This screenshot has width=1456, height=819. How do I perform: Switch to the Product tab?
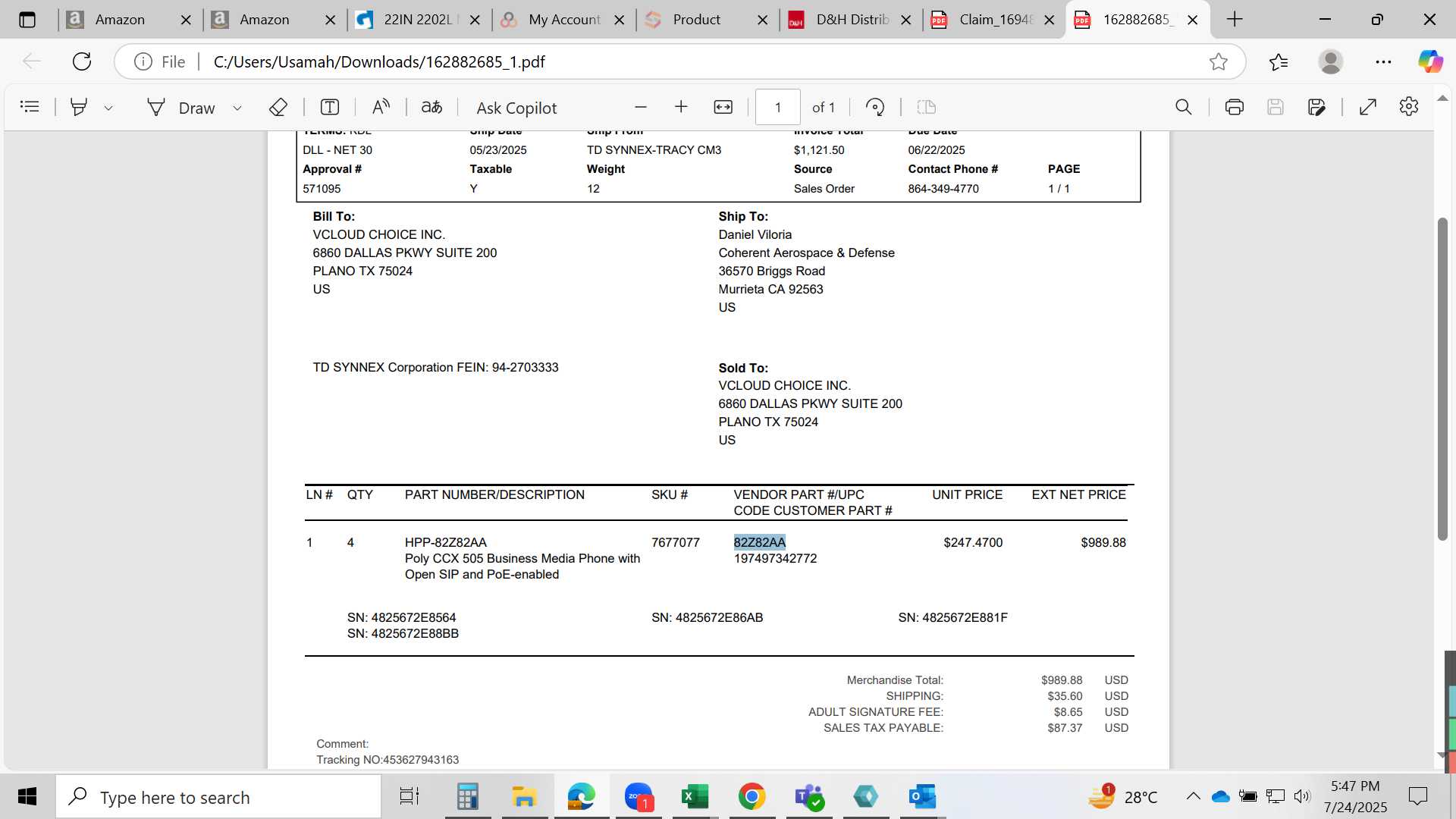(696, 20)
